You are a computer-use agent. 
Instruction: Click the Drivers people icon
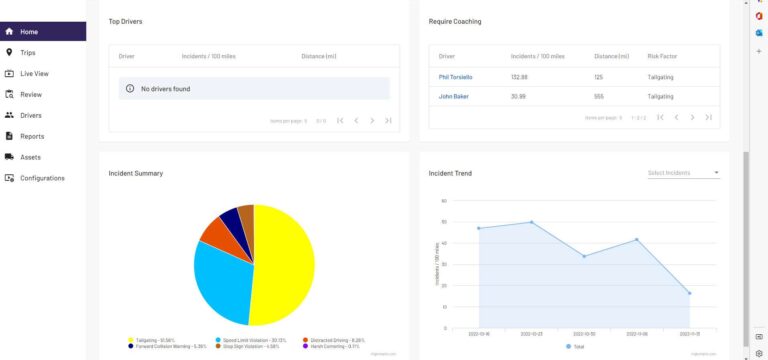point(9,116)
